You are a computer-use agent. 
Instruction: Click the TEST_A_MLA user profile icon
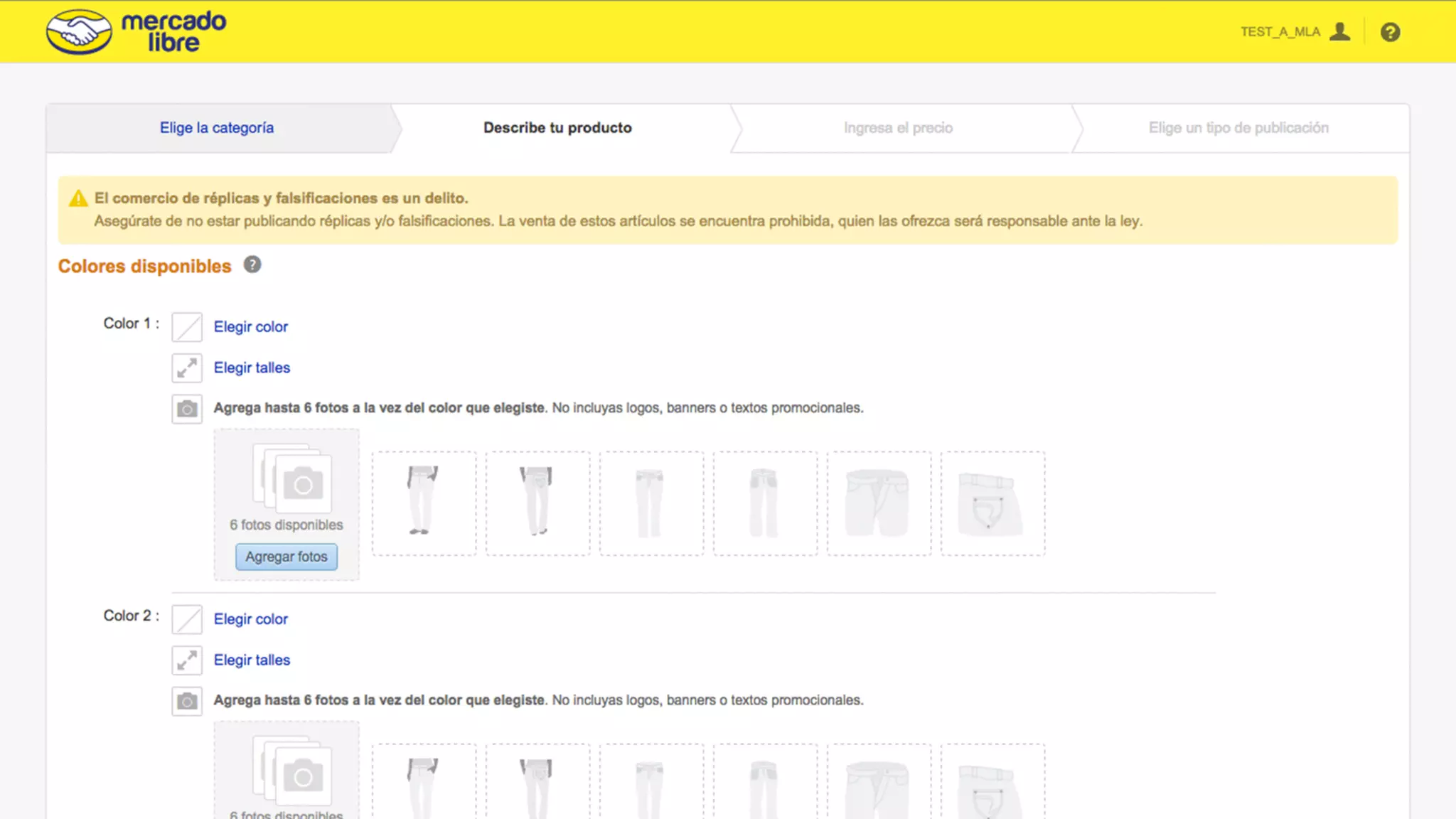[x=1340, y=32]
